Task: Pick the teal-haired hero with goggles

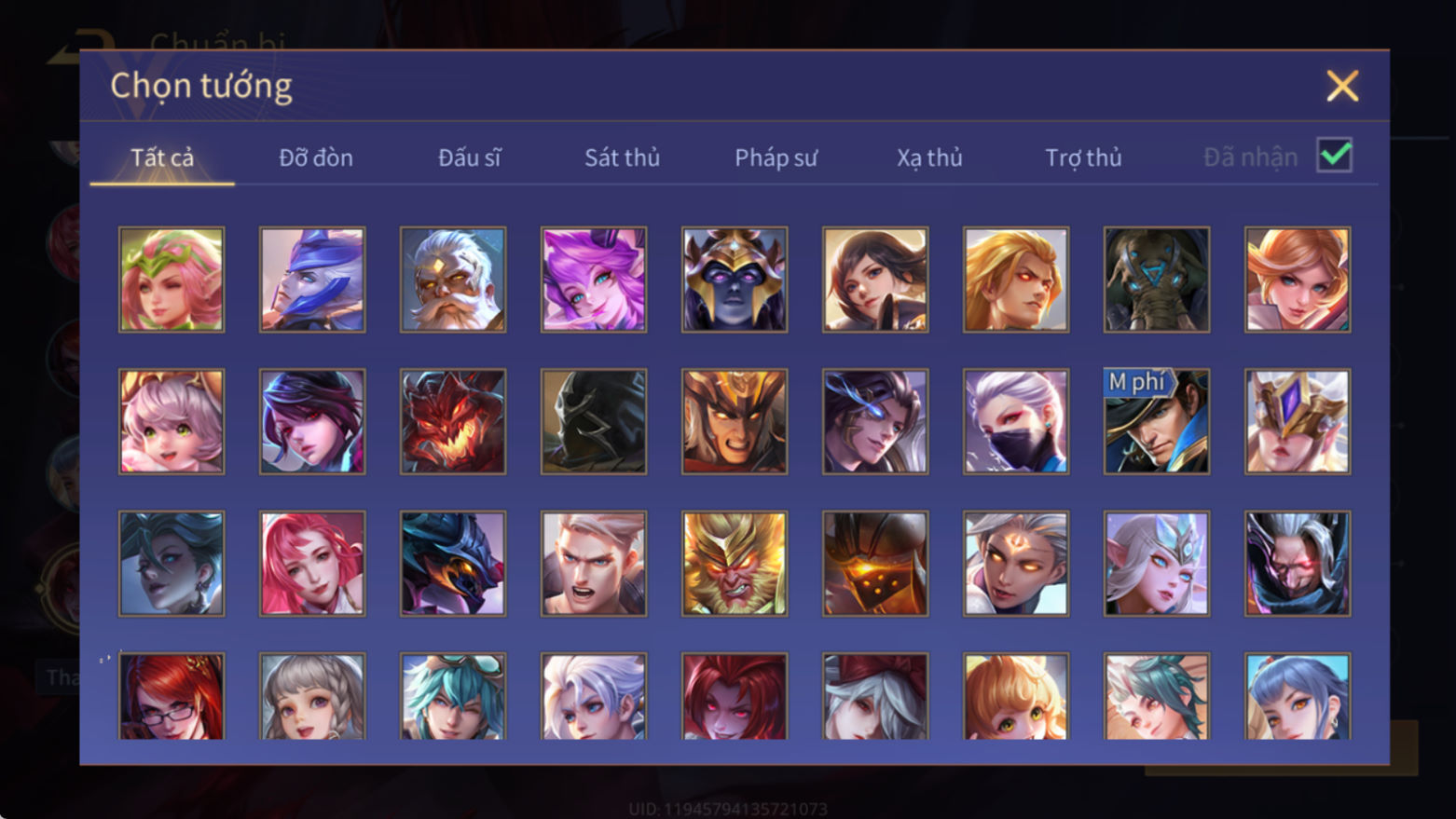Action: click(453, 696)
